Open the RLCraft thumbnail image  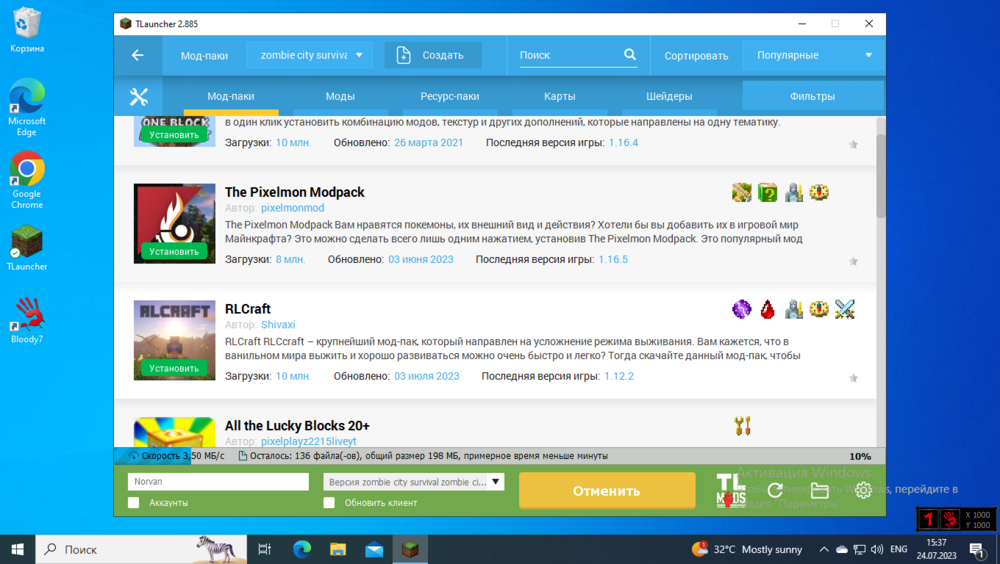click(x=174, y=340)
